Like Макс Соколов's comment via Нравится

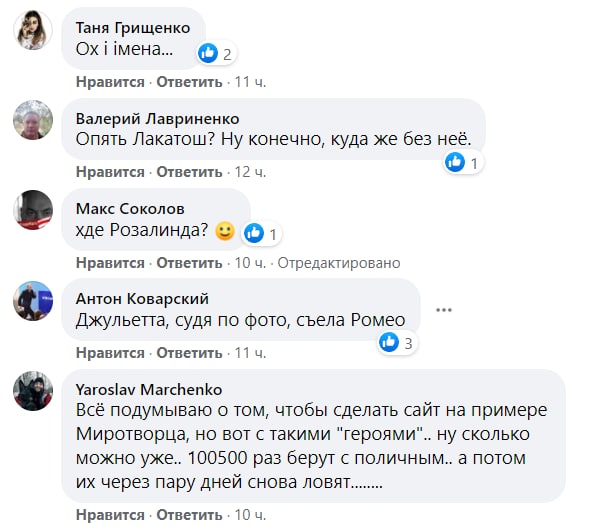point(110,262)
